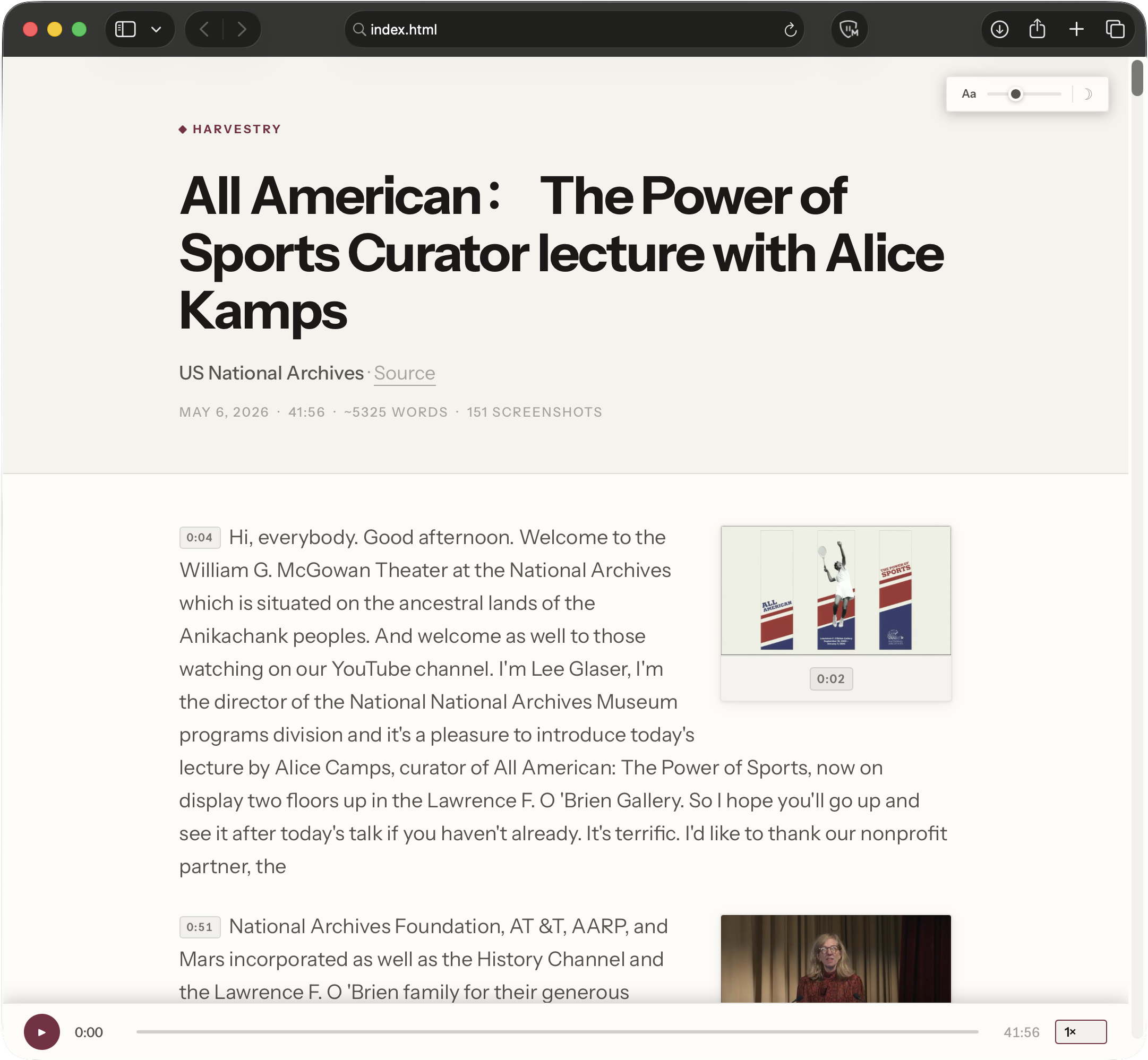1148x1060 pixels.
Task: Change the 1× playback speed
Action: [1081, 1032]
